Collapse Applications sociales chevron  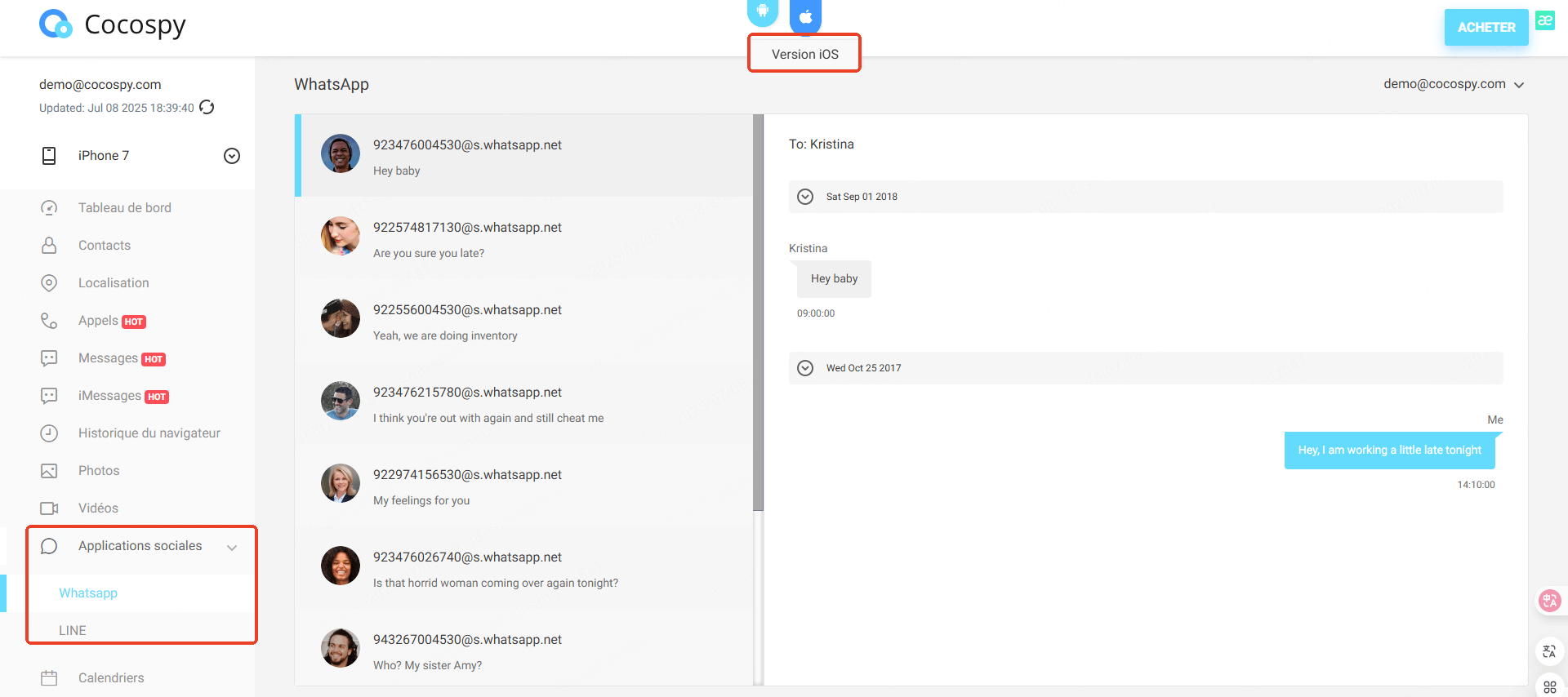pyautogui.click(x=232, y=547)
